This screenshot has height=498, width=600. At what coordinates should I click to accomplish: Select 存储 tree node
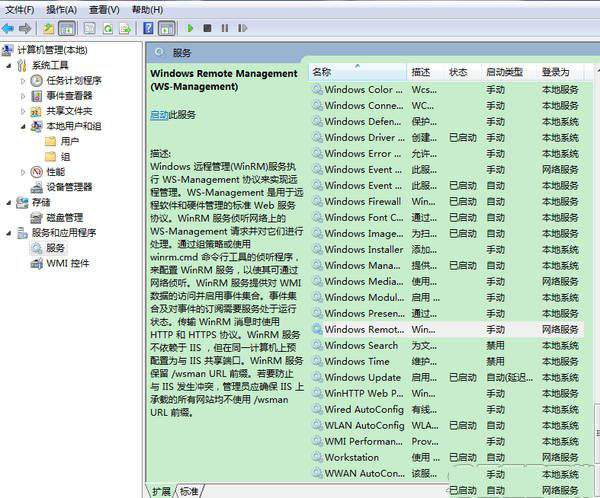point(41,202)
